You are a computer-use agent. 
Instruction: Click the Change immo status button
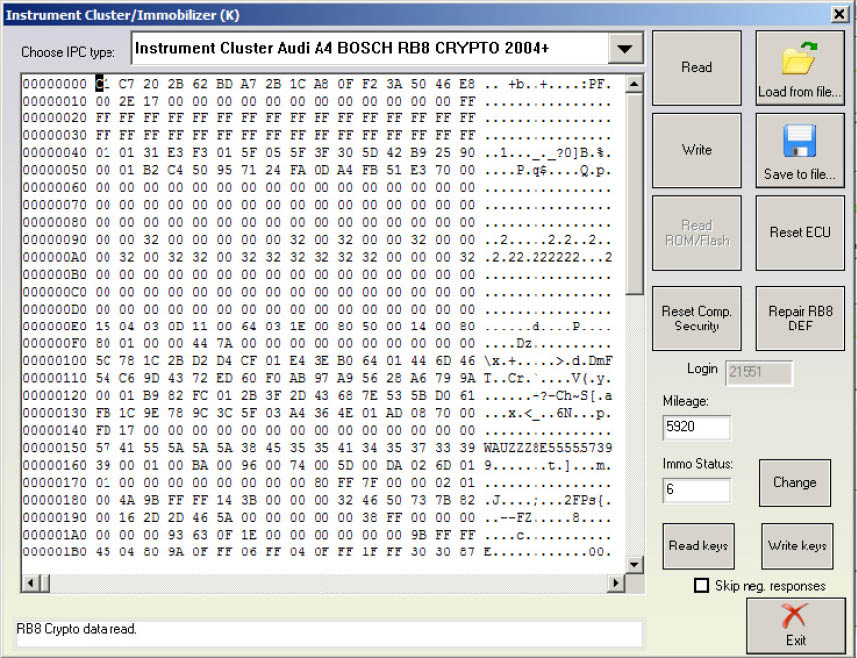click(794, 482)
